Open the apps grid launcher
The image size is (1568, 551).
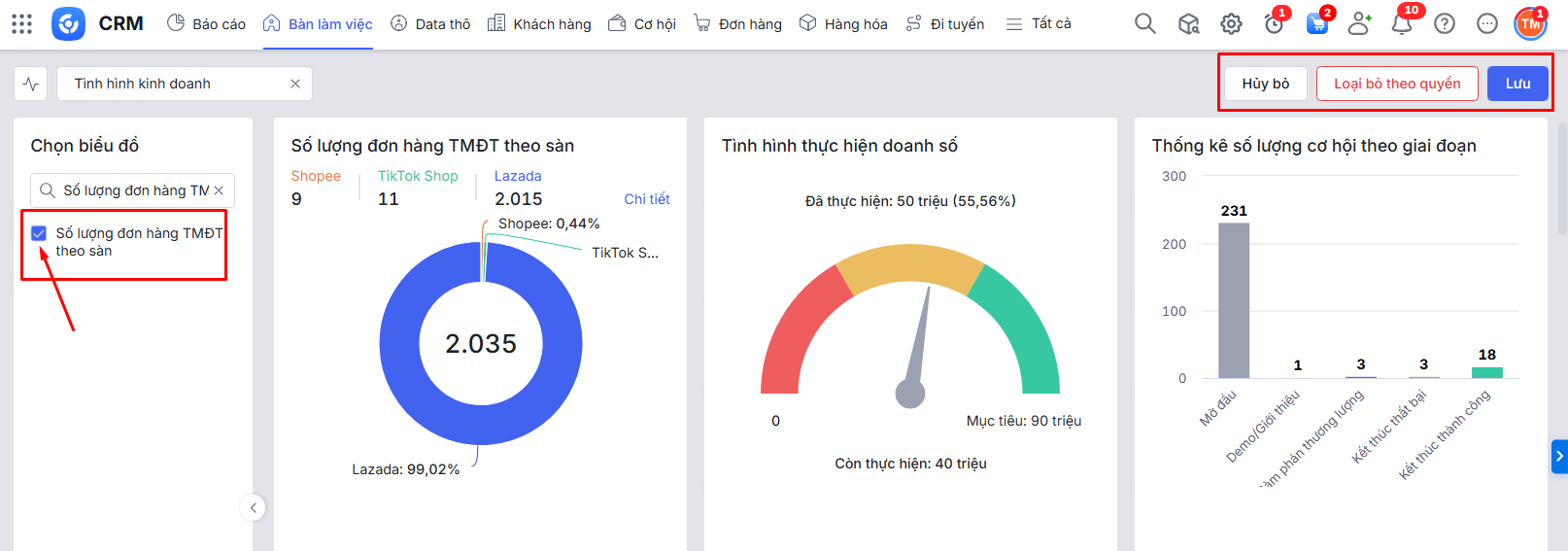21,23
